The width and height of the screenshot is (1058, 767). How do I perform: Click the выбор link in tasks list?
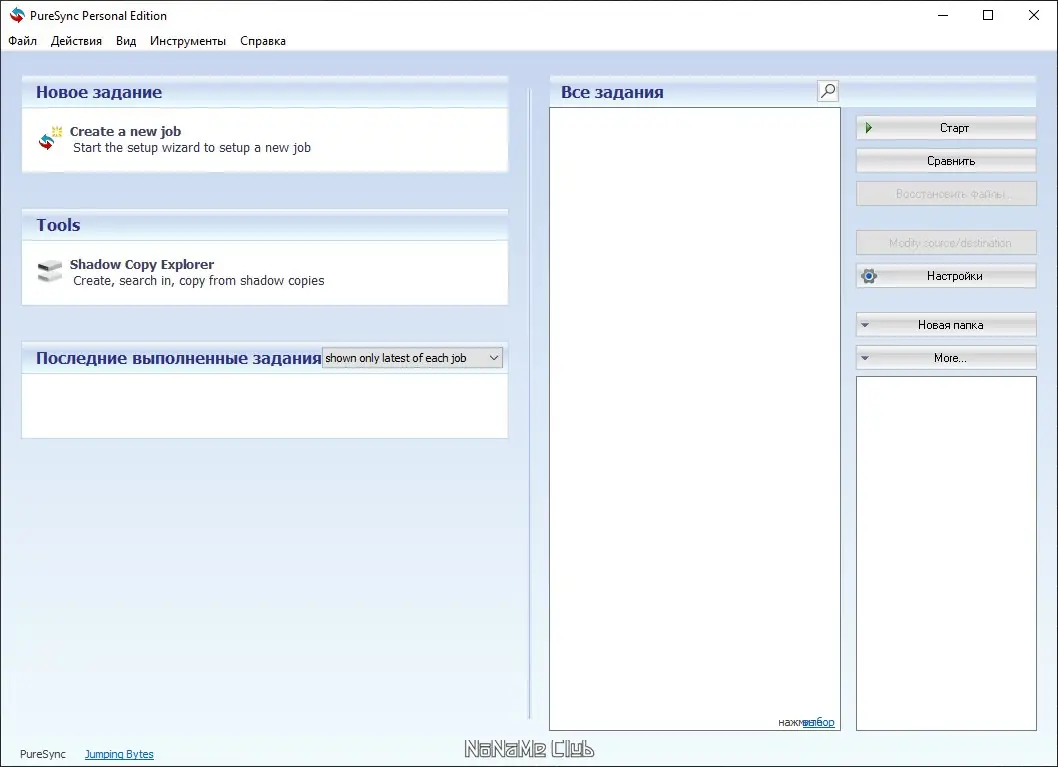(x=819, y=722)
